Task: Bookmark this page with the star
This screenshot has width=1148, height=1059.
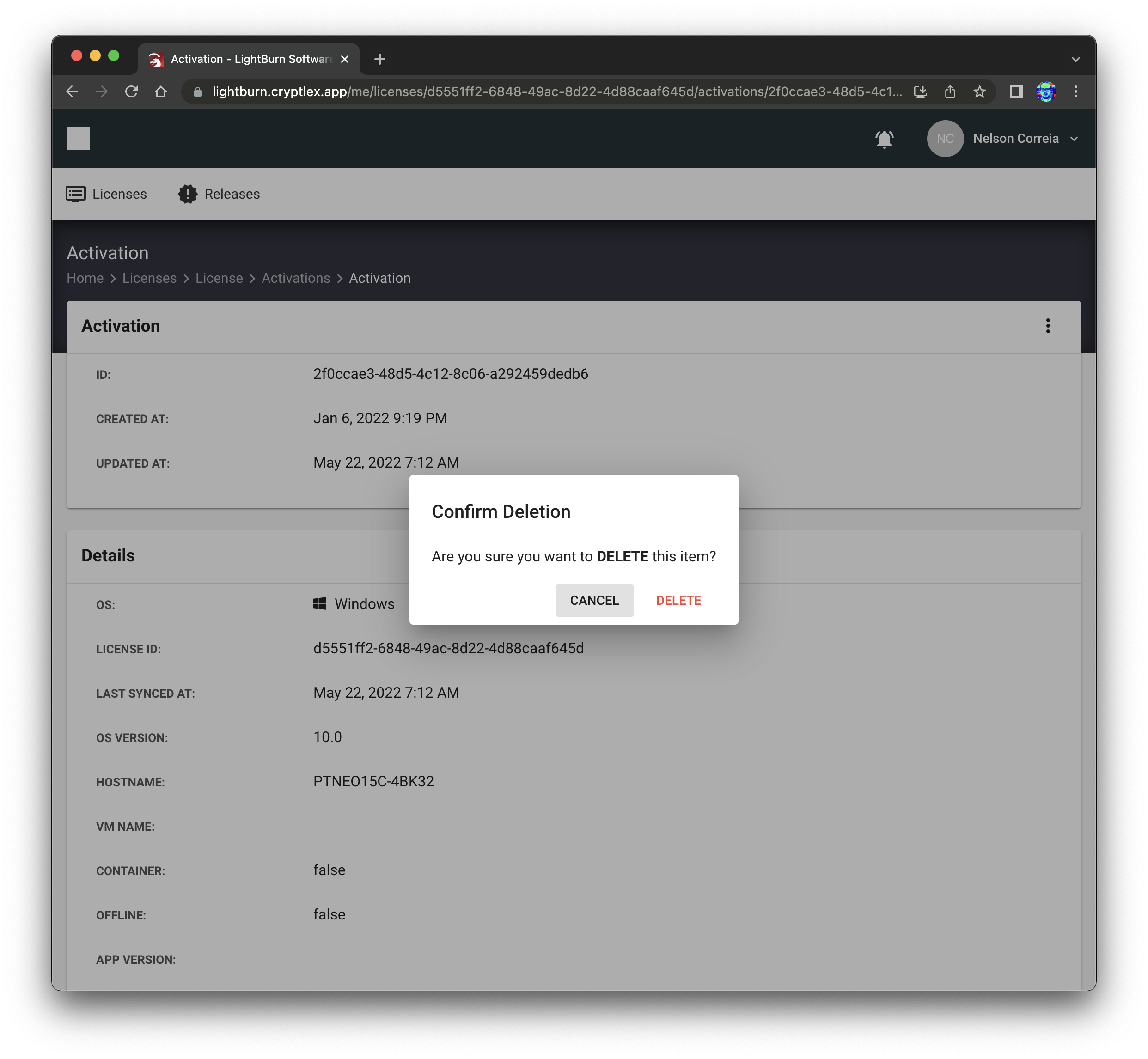Action: (979, 91)
